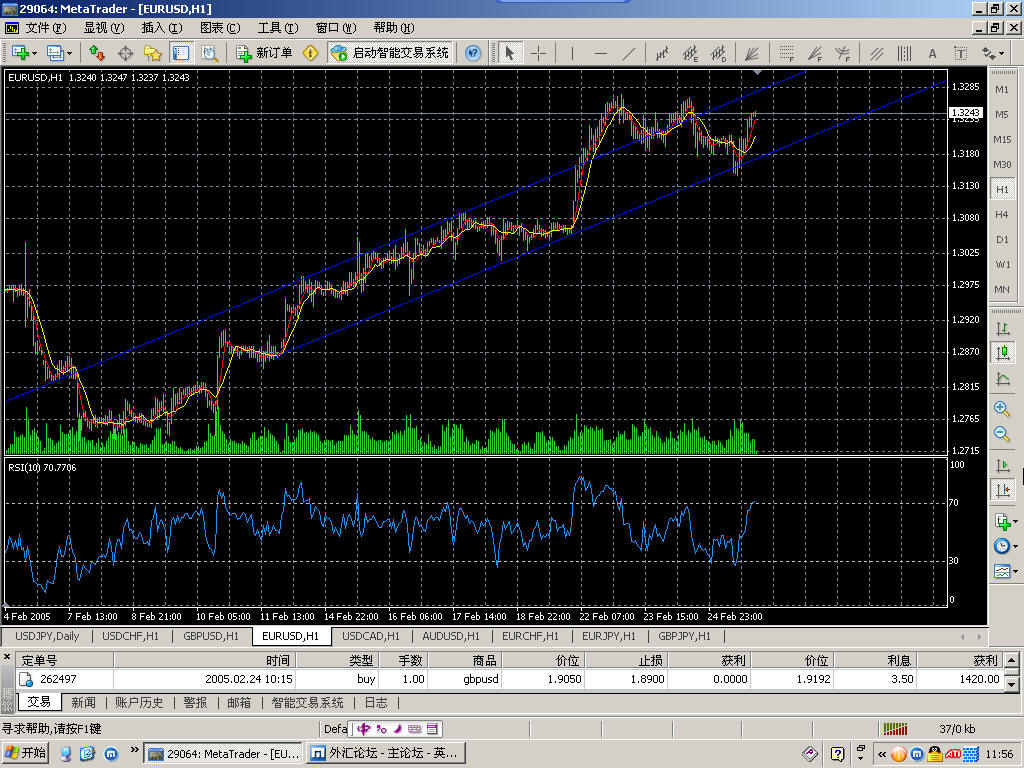
Task: Toggle the H4 timeframe button
Action: point(1002,214)
